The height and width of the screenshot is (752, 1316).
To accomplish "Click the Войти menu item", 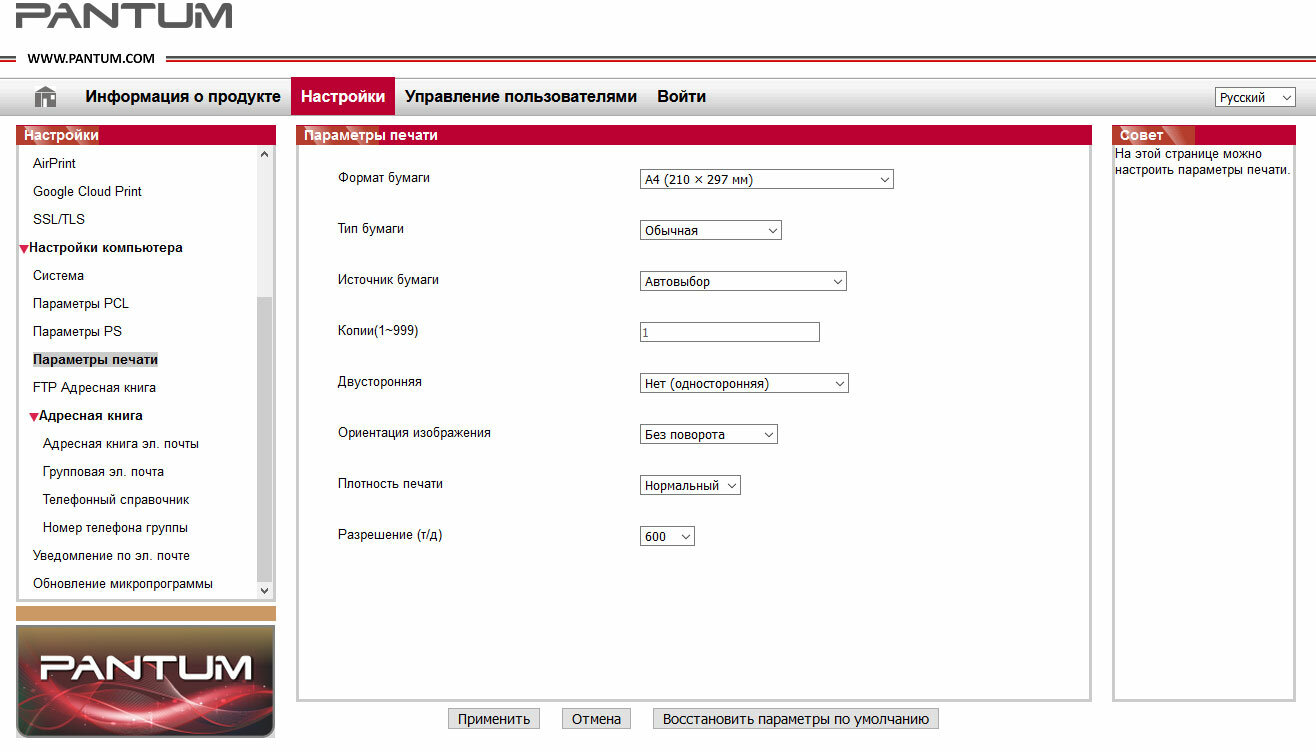I will click(x=681, y=97).
